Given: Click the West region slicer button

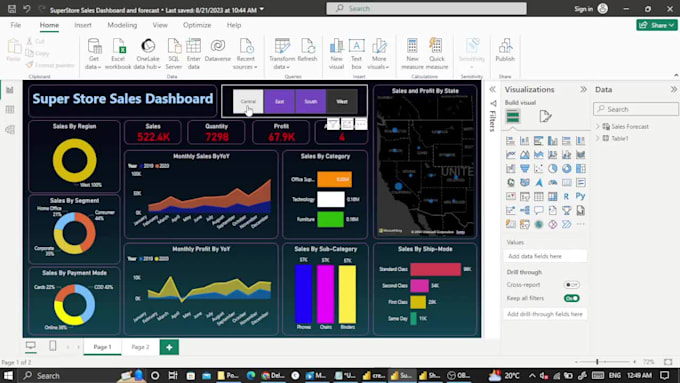Looking at the screenshot, I should coord(342,101).
